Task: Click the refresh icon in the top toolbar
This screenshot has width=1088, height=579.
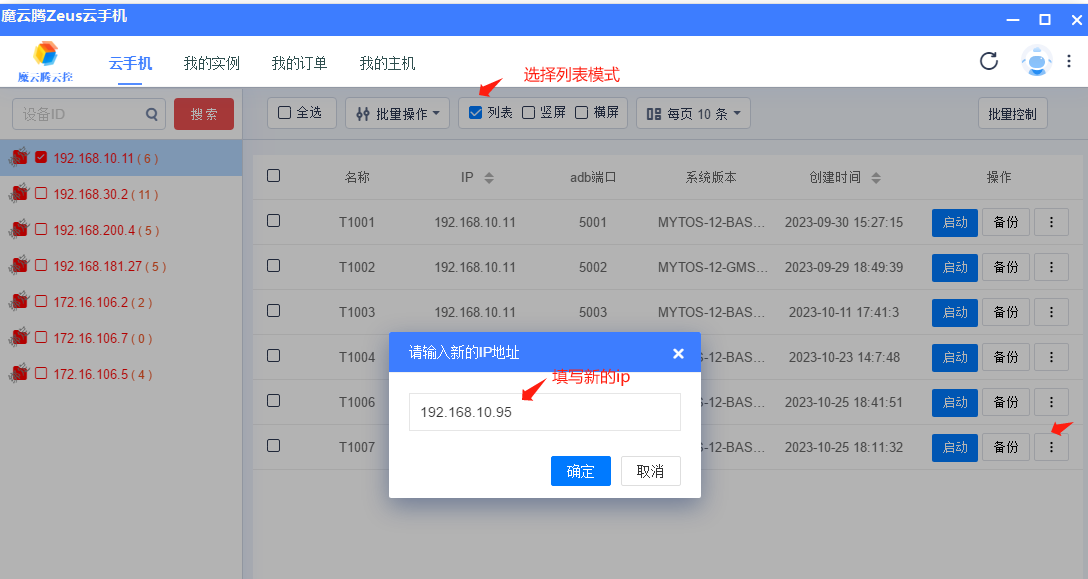Action: tap(988, 61)
